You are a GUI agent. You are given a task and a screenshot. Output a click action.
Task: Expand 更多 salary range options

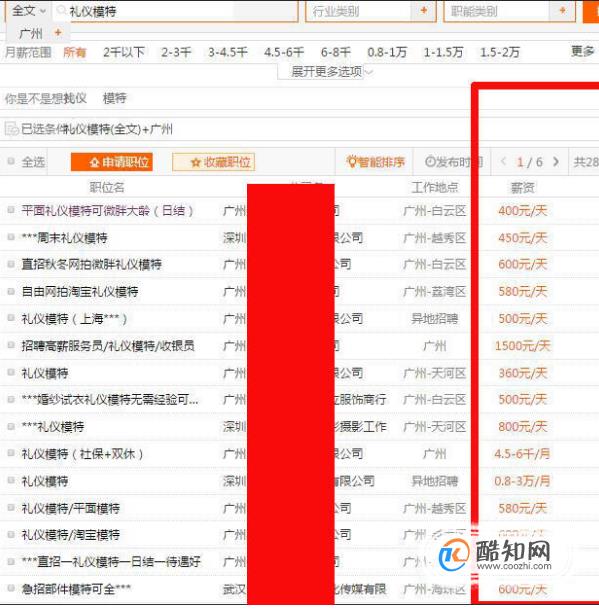[x=582, y=51]
